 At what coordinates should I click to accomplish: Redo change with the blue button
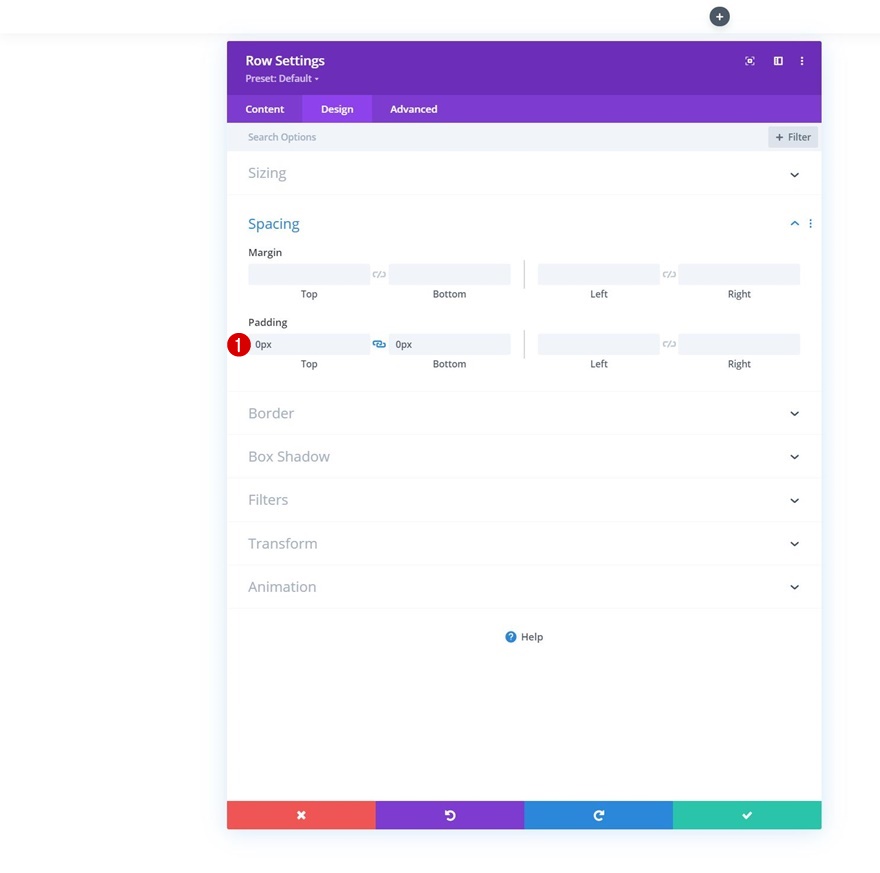(x=598, y=815)
